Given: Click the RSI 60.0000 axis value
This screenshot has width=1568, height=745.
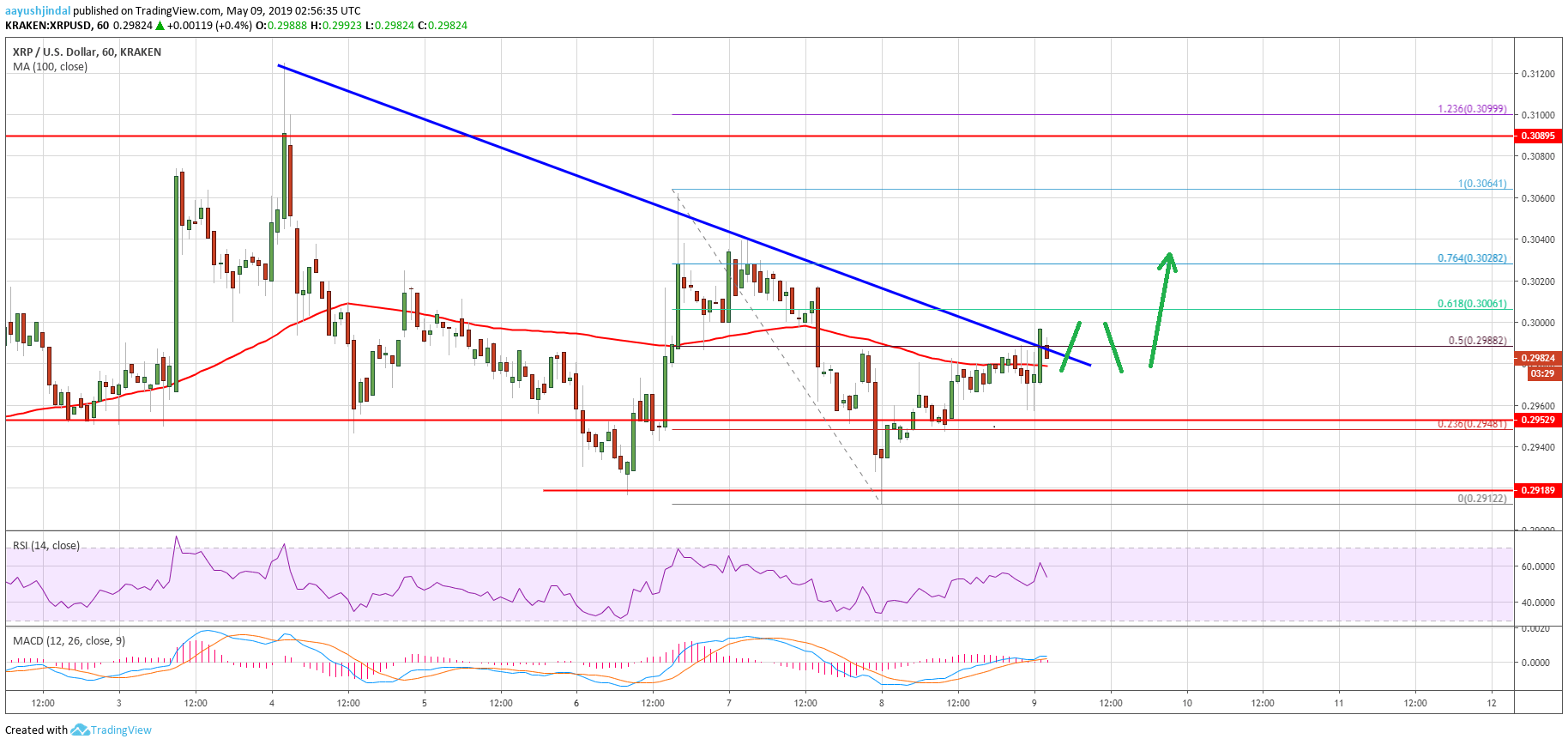Looking at the screenshot, I should (1538, 566).
